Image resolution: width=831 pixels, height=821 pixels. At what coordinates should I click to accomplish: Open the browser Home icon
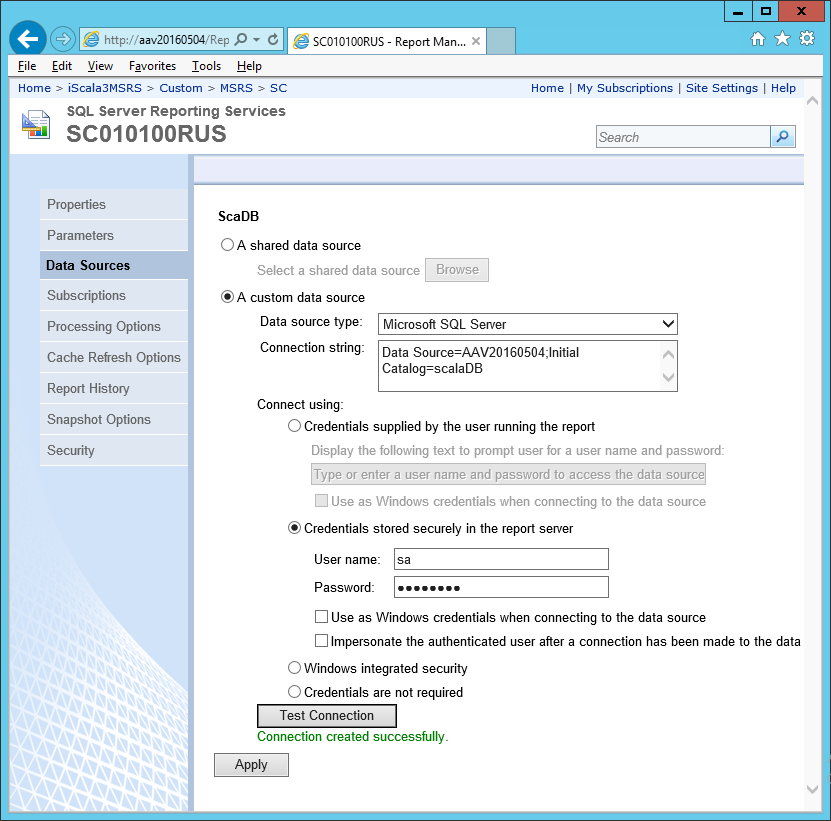tap(758, 39)
